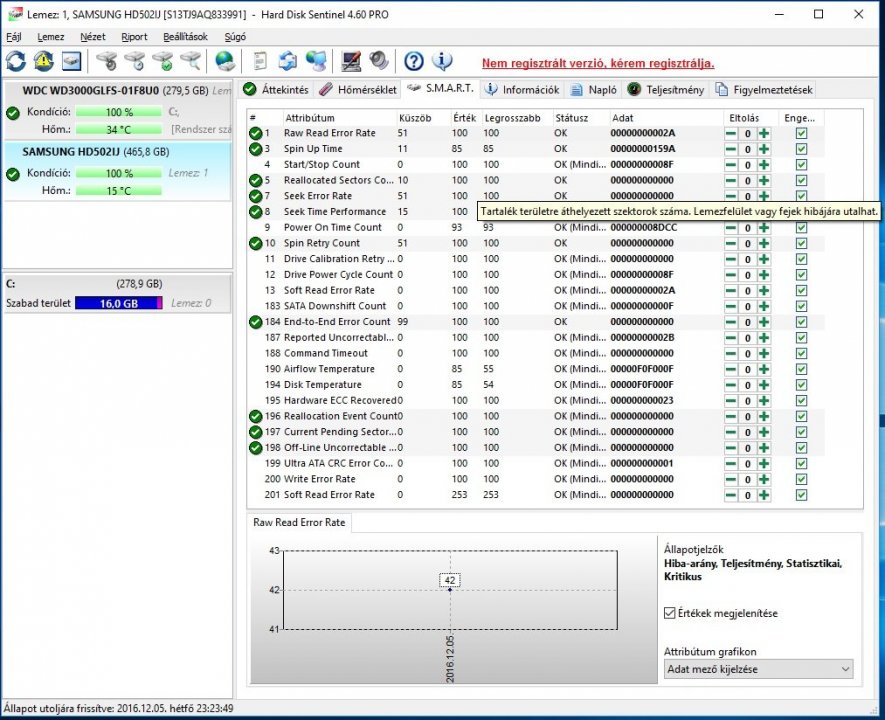
Task: Click the disk with magnifier toolbar icon
Action: pos(190,62)
